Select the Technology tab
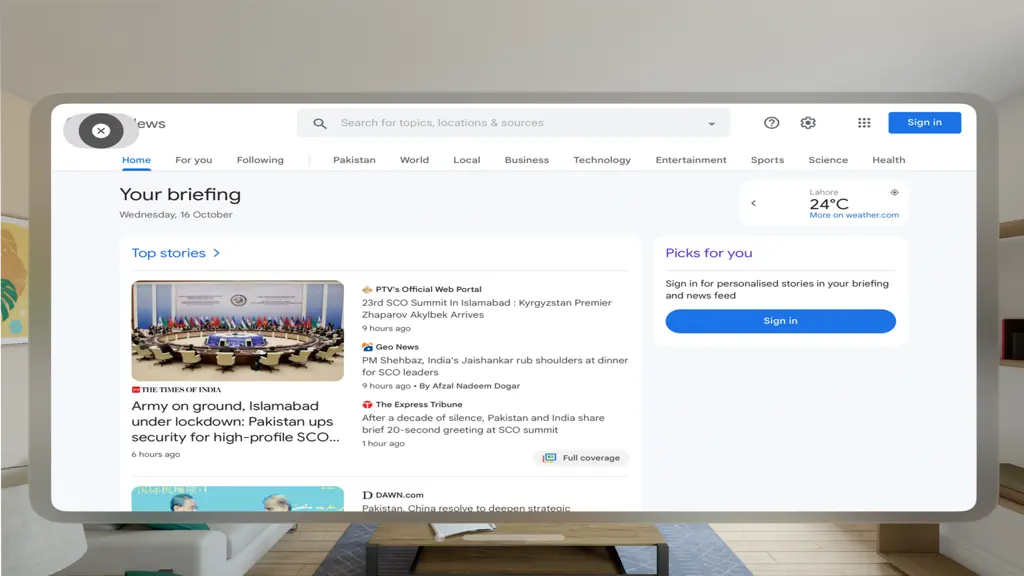The image size is (1024, 576). 602,160
